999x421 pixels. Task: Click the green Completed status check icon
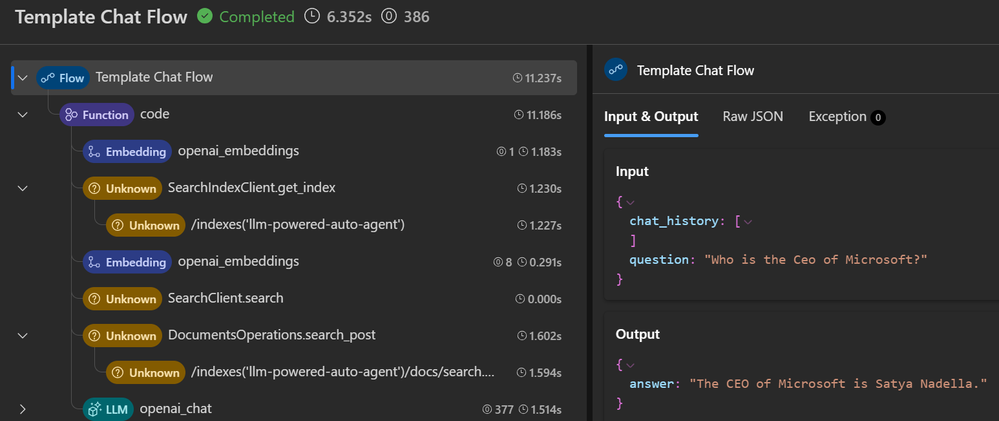point(205,17)
